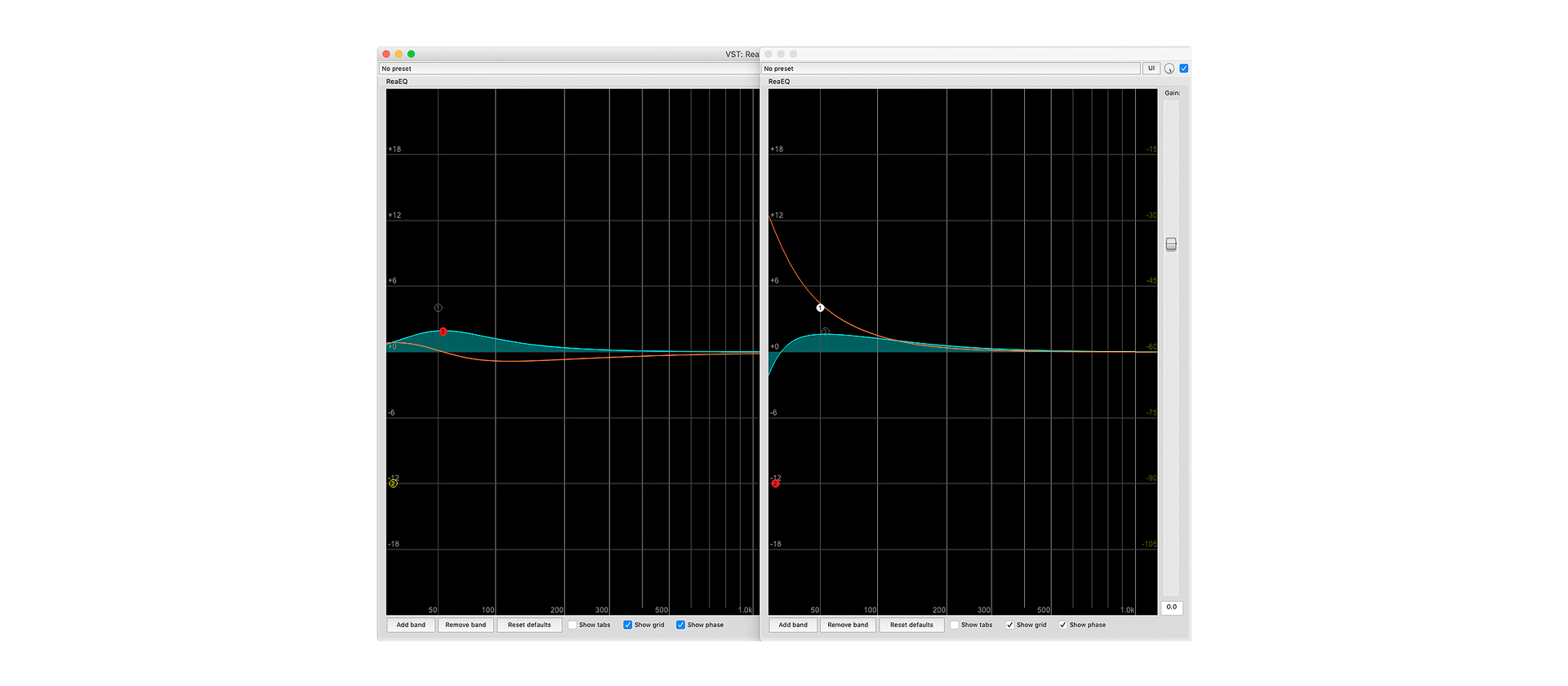
Task: Toggle Show phase in right ReaEQ window
Action: pyautogui.click(x=1062, y=625)
